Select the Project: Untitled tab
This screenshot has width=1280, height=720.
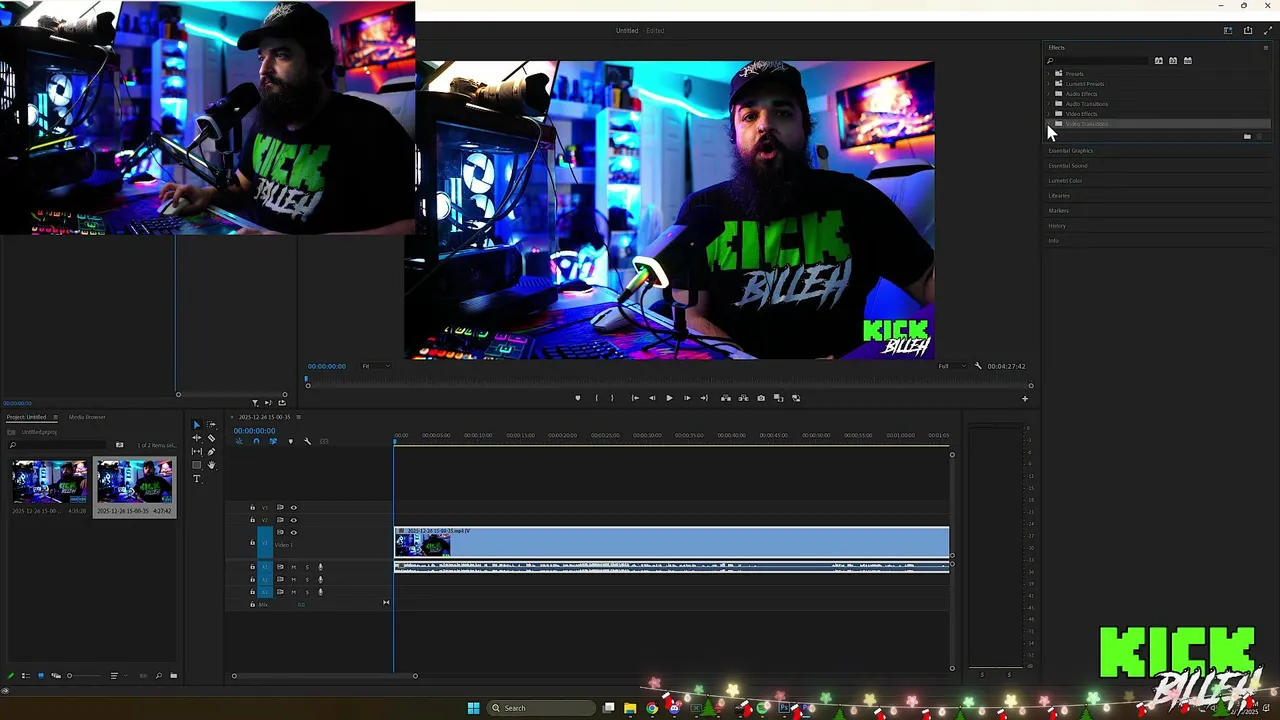point(26,417)
